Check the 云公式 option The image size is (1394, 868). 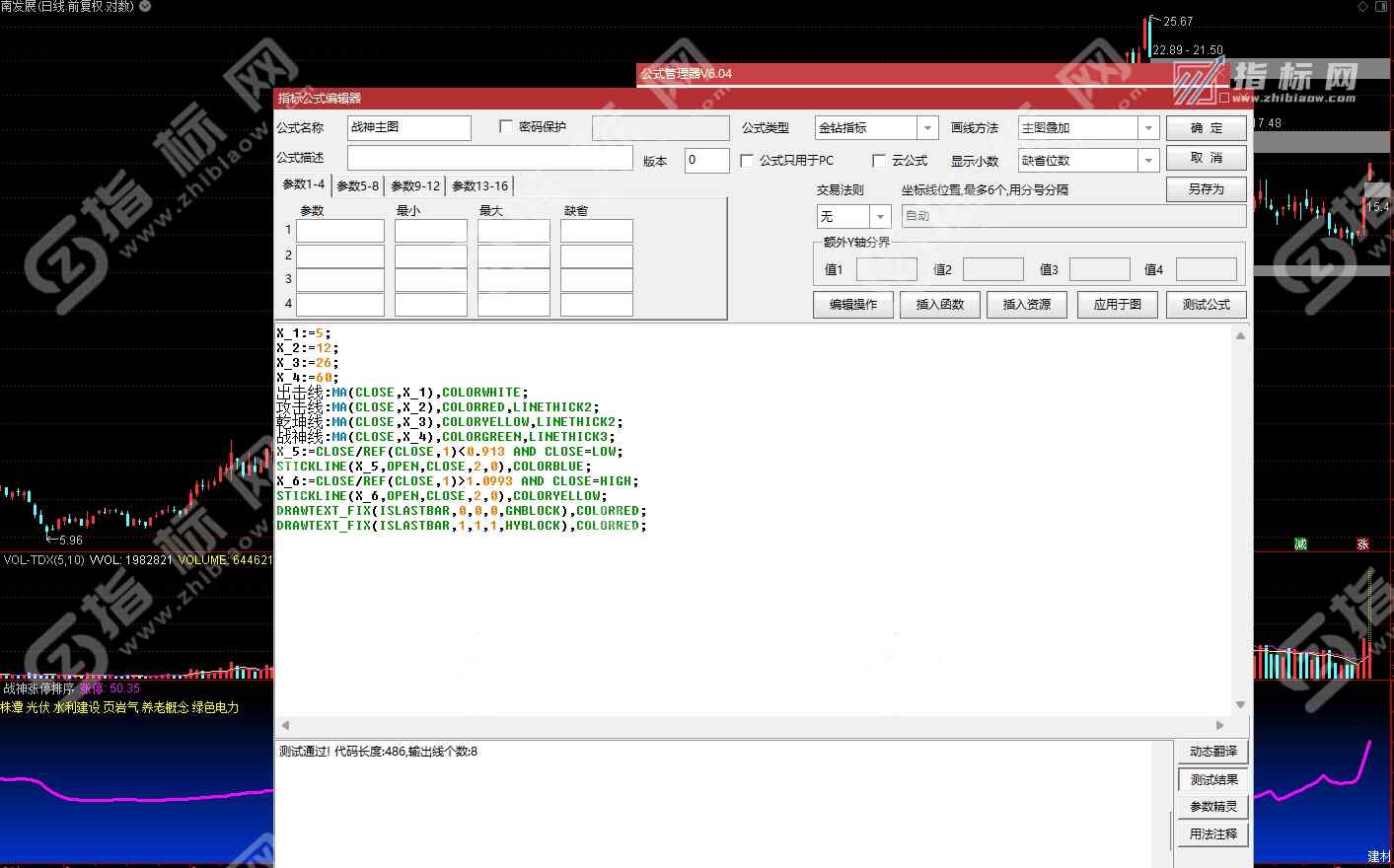point(879,161)
